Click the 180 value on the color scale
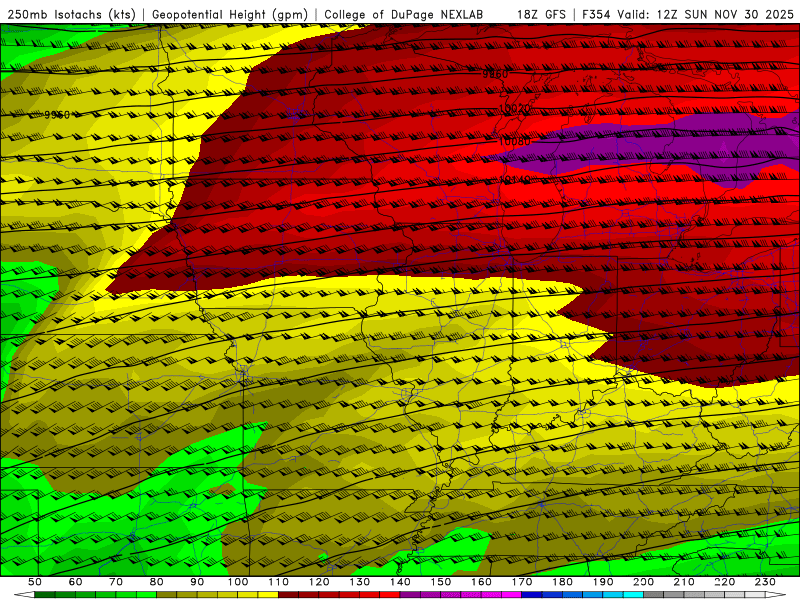800x600 pixels. [562, 582]
